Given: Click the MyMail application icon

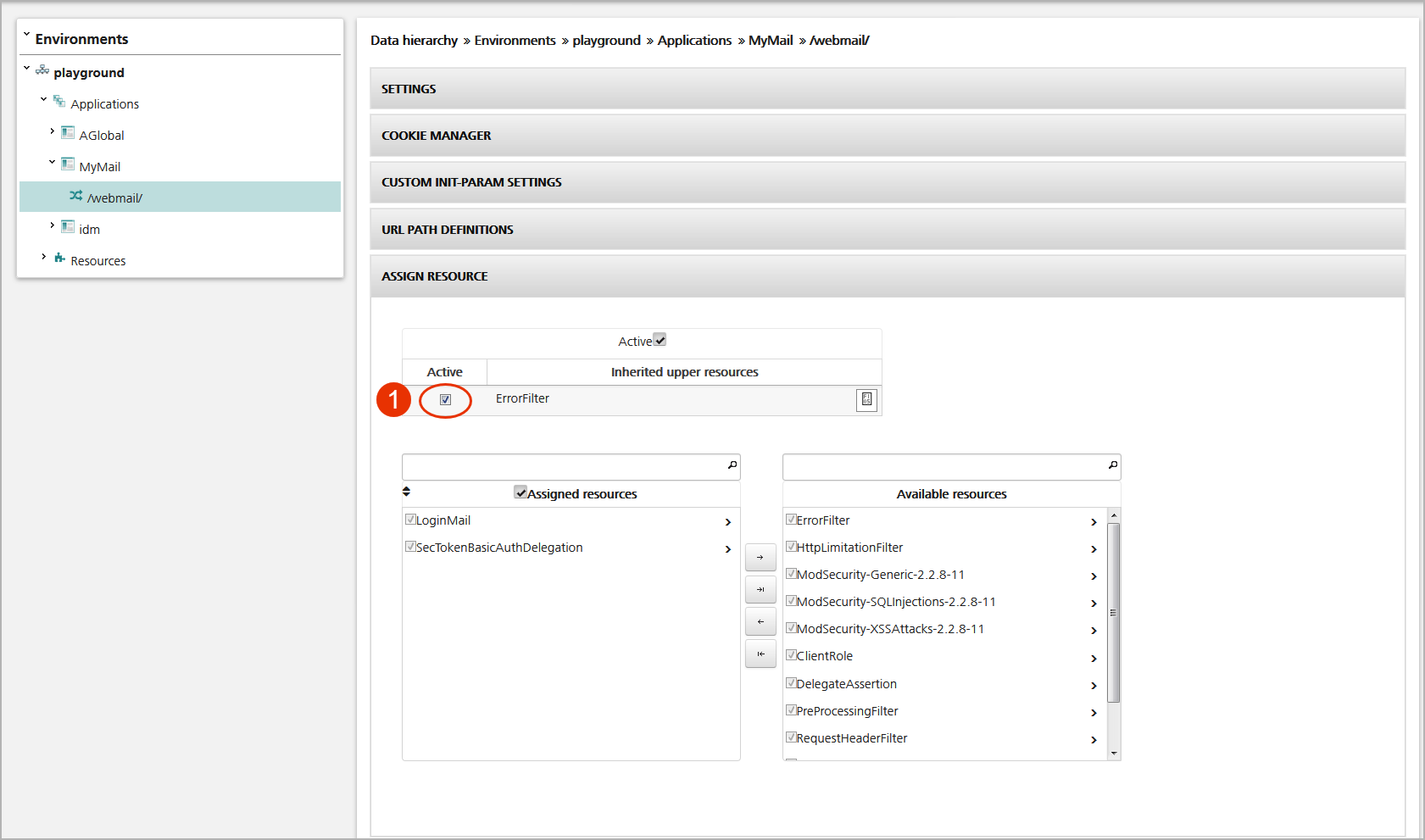Looking at the screenshot, I should click(x=68, y=164).
